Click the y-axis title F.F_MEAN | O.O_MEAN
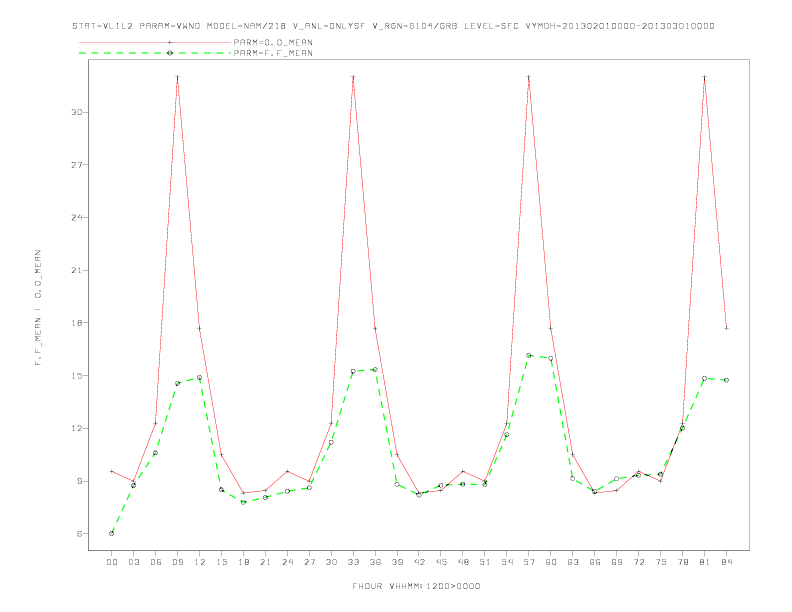 (38, 308)
